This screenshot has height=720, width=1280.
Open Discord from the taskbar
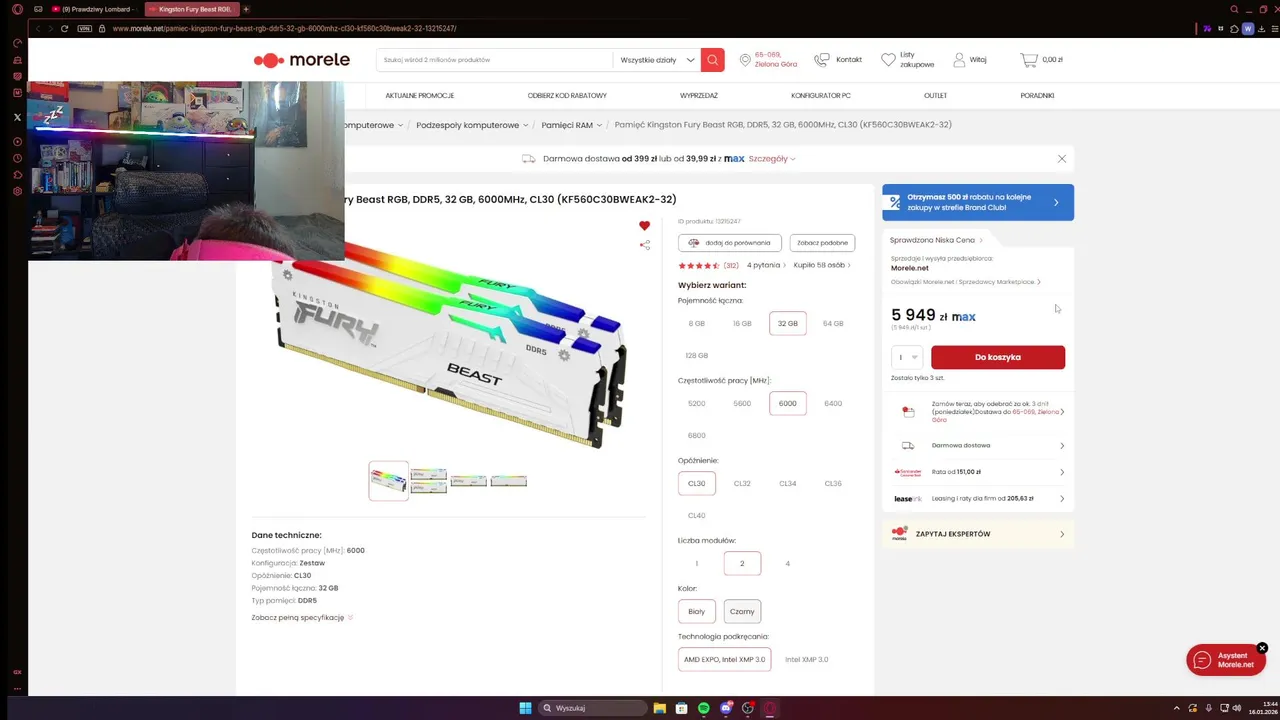726,708
